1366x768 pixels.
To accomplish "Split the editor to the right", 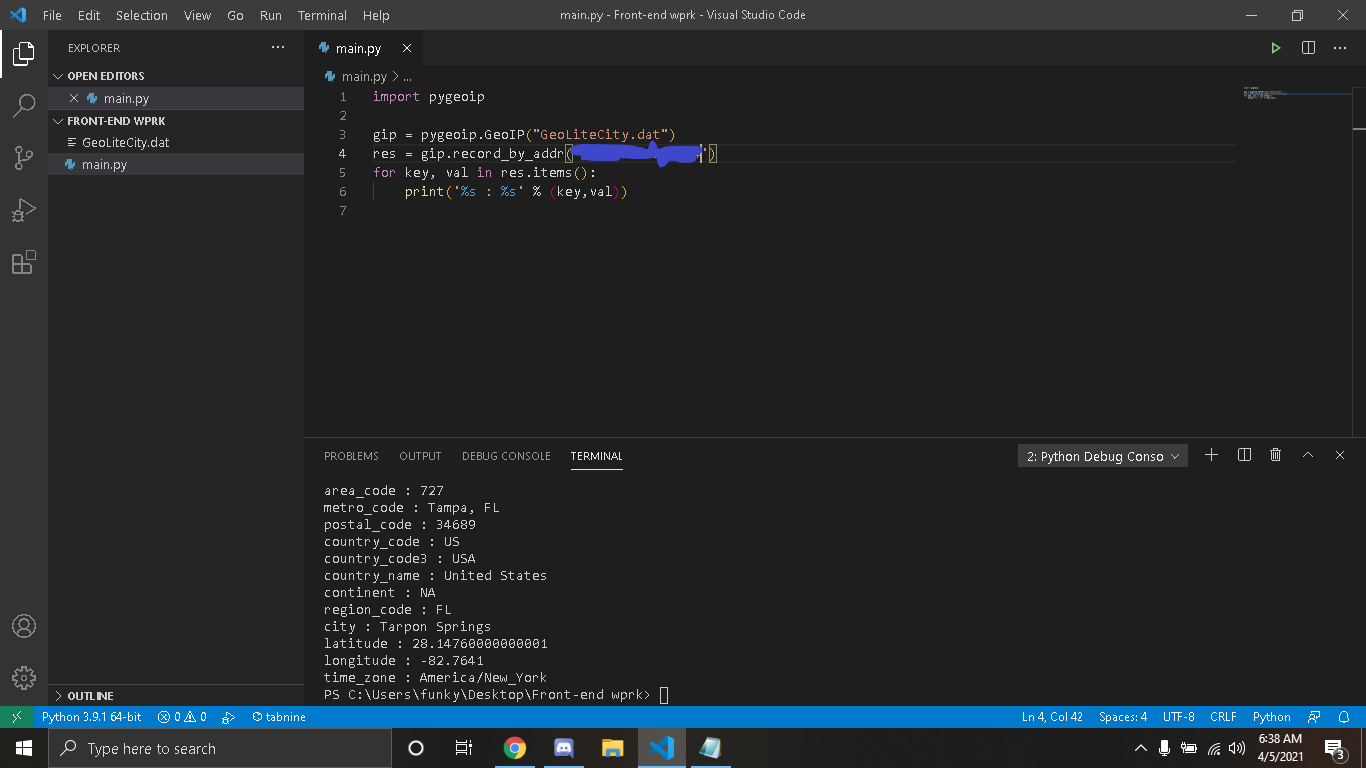I will pyautogui.click(x=1308, y=48).
